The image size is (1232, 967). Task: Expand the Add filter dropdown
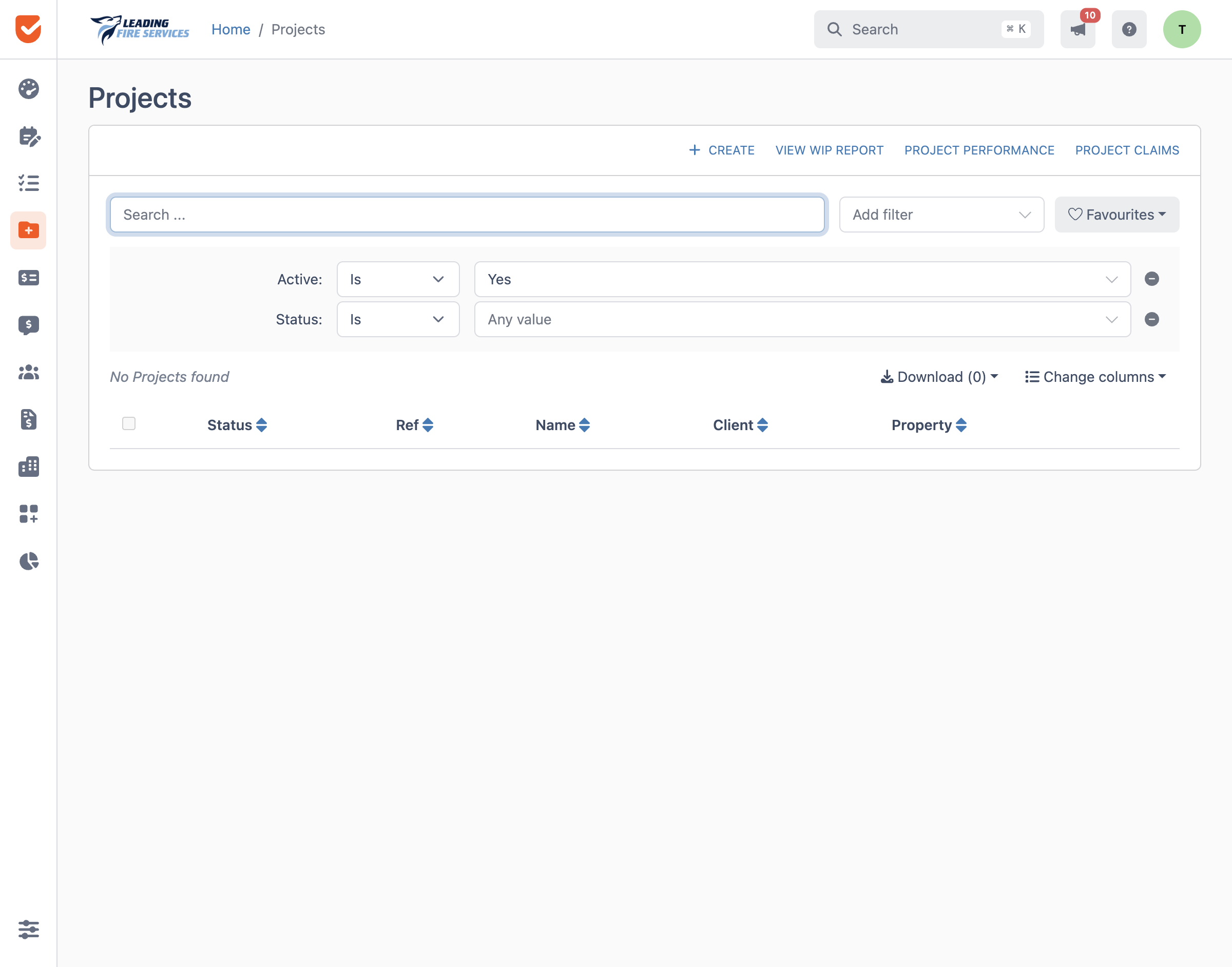(x=941, y=215)
